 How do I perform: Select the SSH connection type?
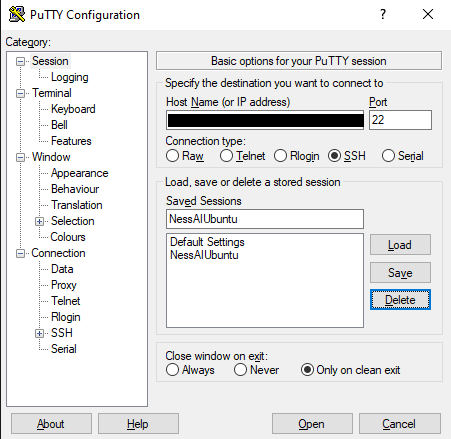(334, 156)
